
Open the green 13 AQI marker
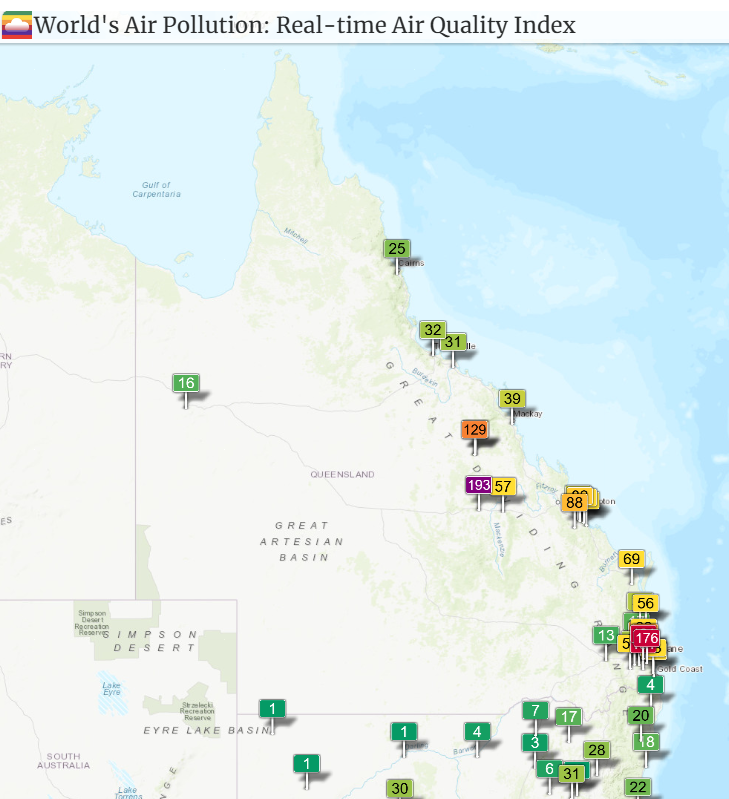pyautogui.click(x=606, y=635)
